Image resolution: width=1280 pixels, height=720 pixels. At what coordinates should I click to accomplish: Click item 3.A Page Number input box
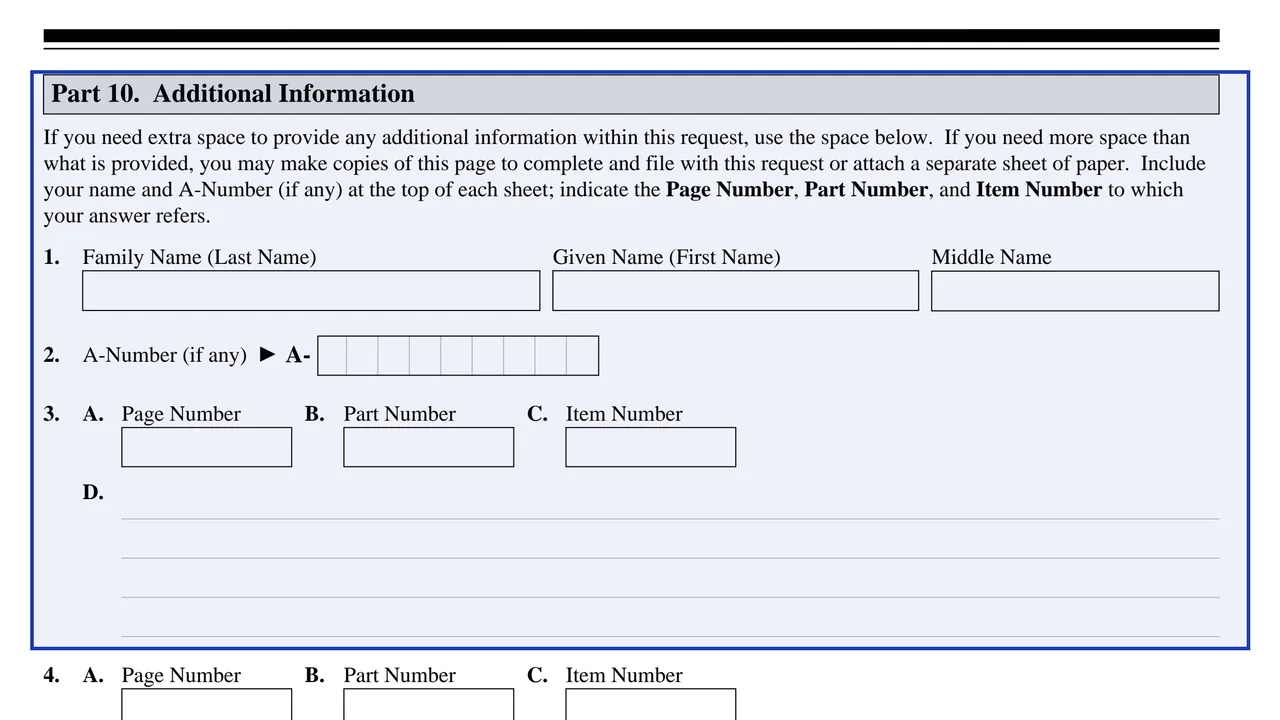tap(207, 447)
